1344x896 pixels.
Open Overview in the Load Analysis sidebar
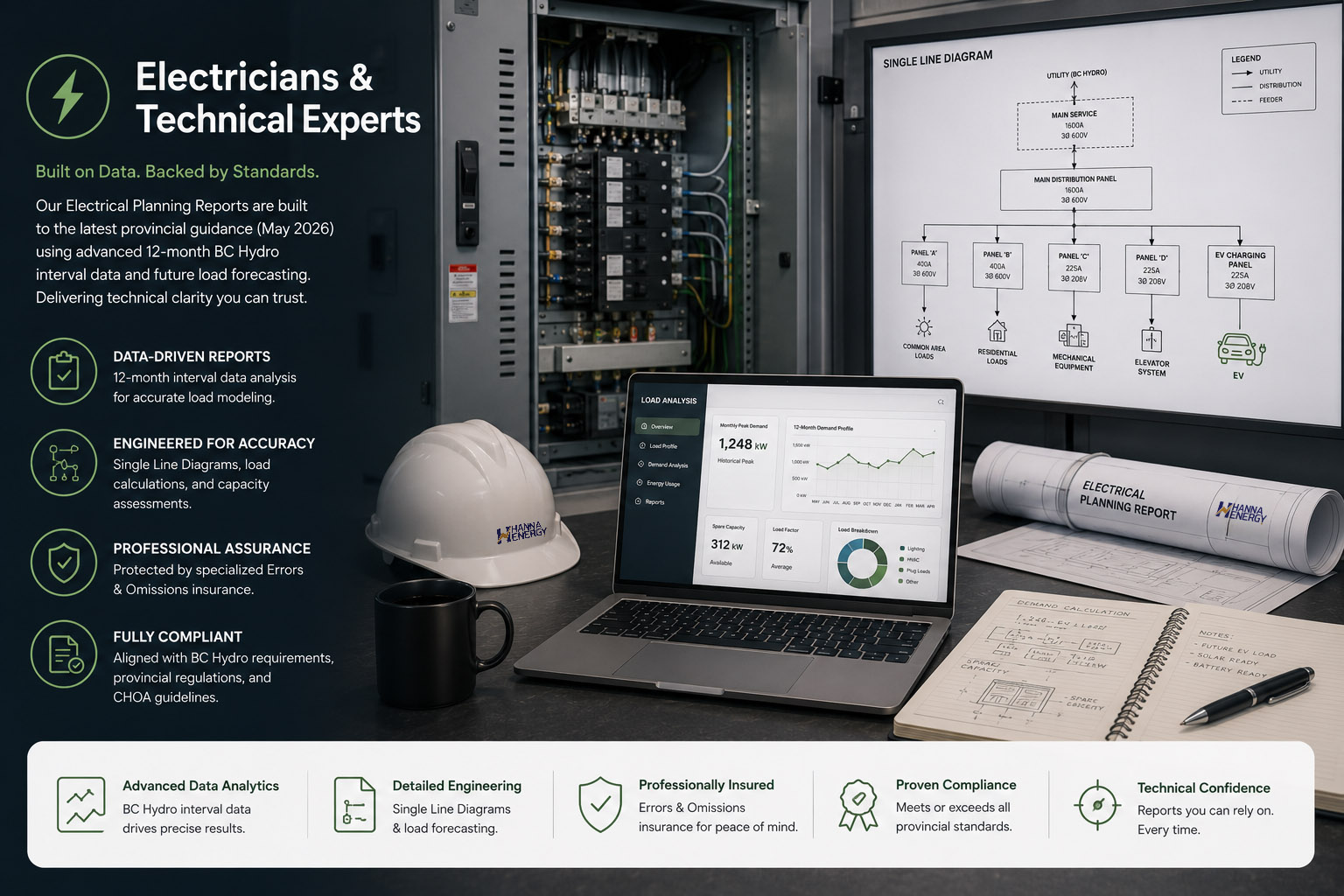pyautogui.click(x=668, y=427)
